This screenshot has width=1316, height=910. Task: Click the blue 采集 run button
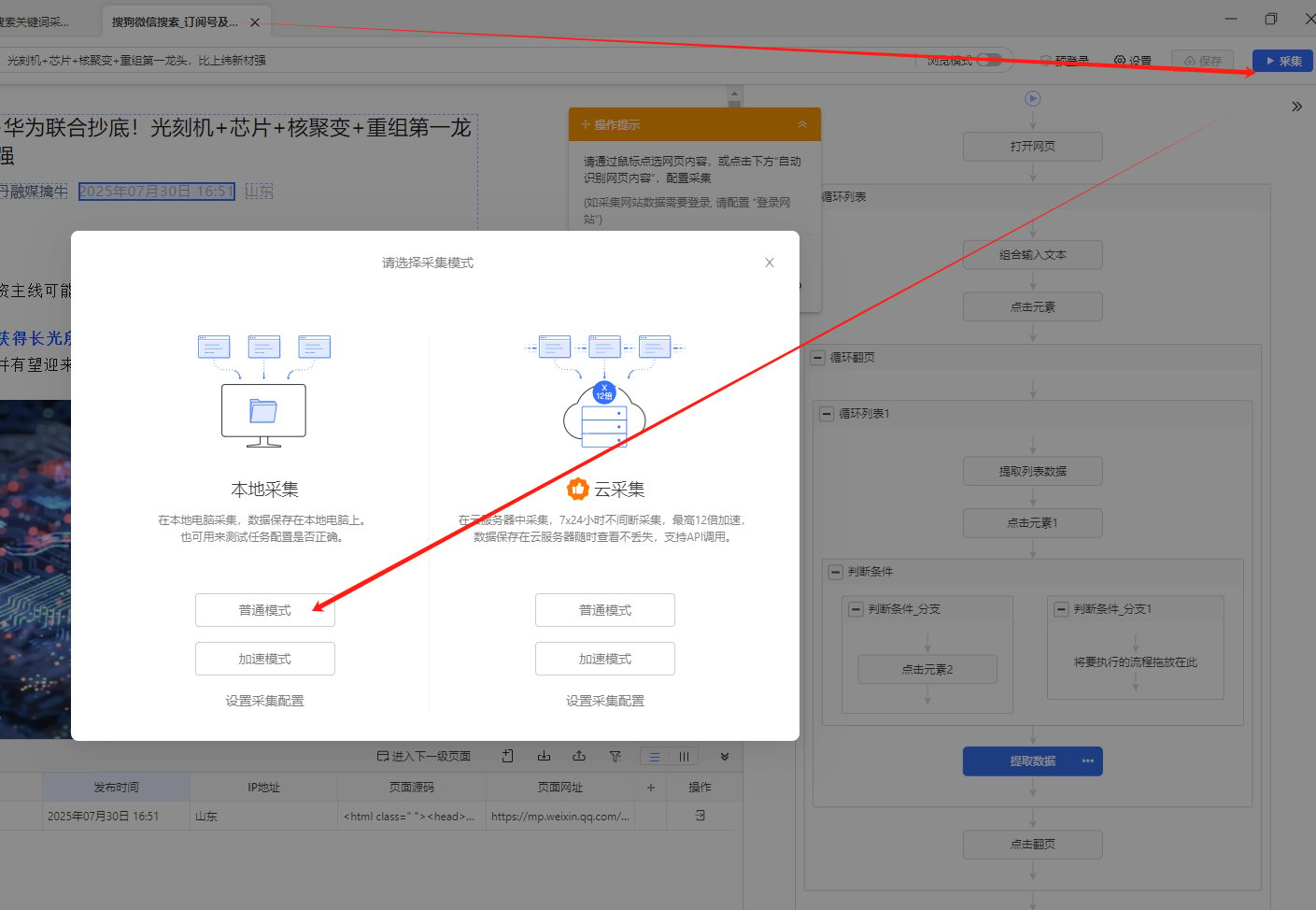click(x=1283, y=61)
